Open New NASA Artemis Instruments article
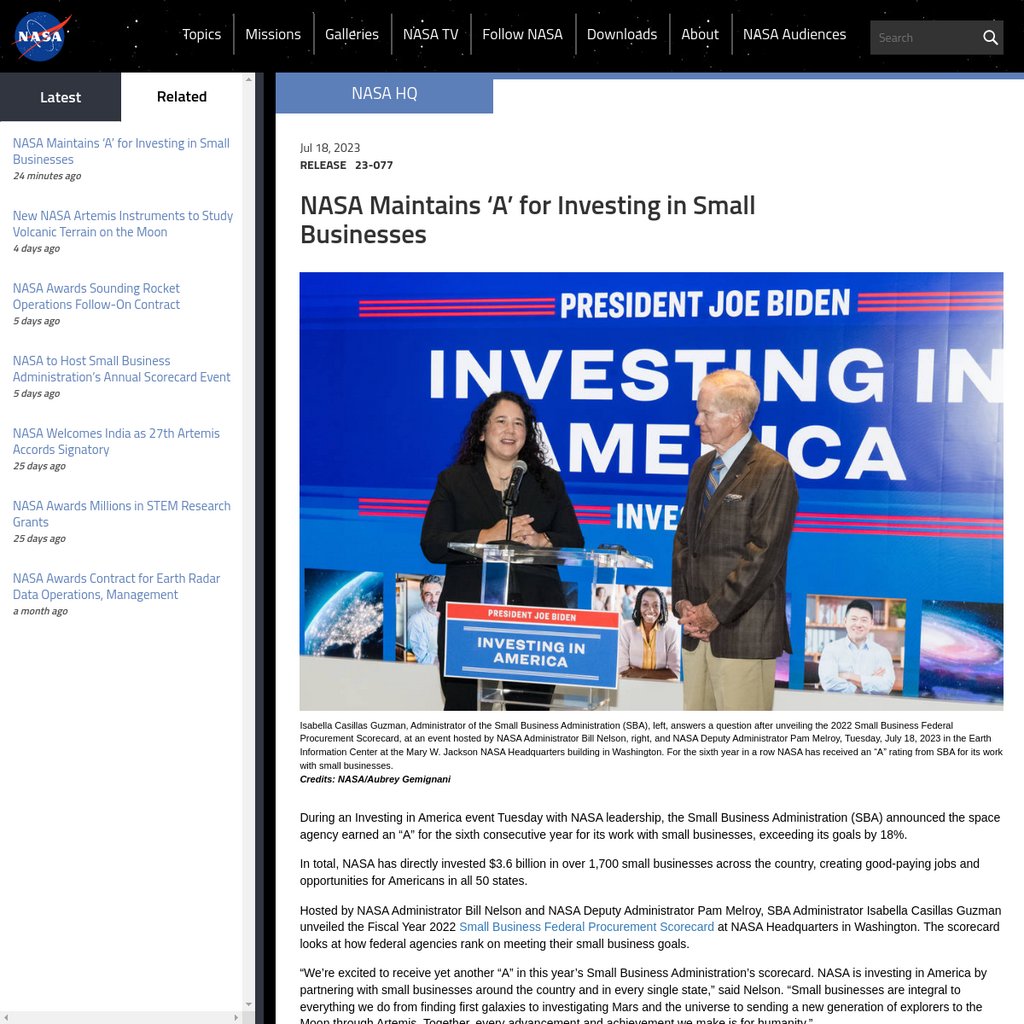This screenshot has width=1024, height=1024. [123, 223]
